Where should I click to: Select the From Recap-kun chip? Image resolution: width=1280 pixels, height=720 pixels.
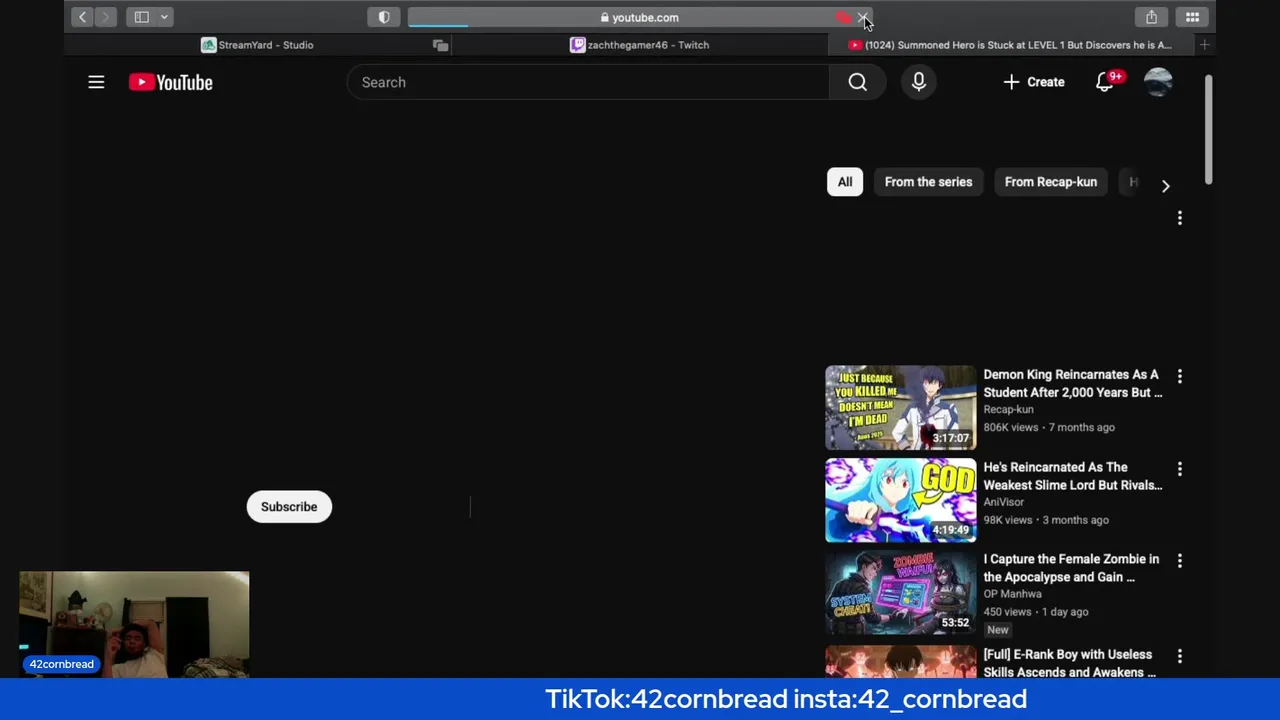[x=1051, y=182]
